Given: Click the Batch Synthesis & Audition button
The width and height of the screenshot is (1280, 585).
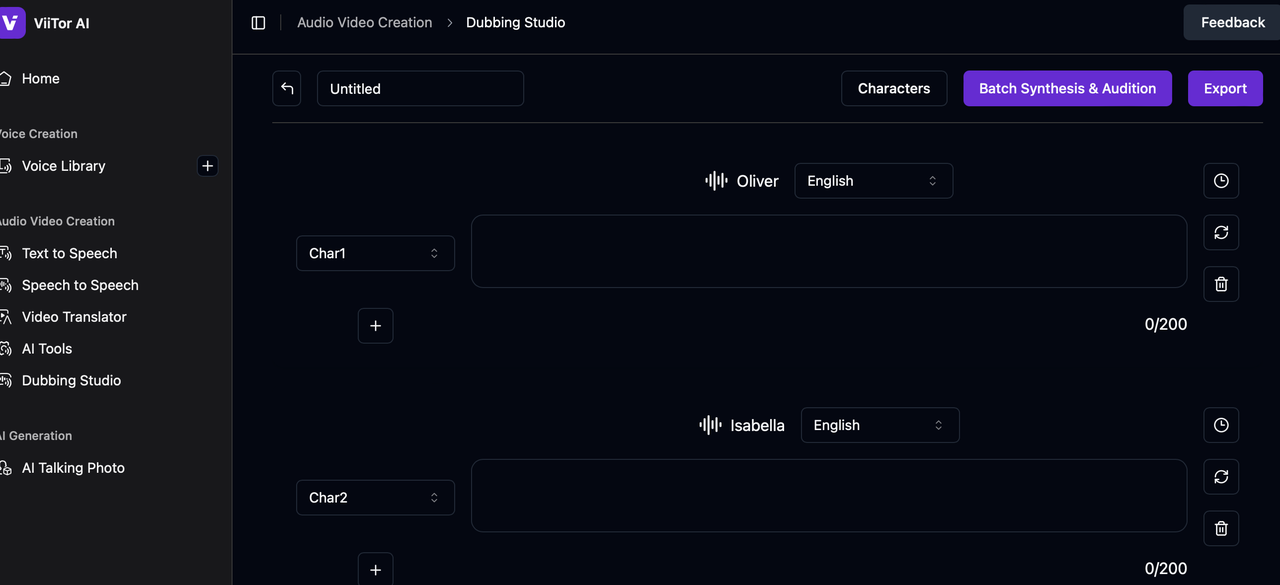Looking at the screenshot, I should (1067, 88).
